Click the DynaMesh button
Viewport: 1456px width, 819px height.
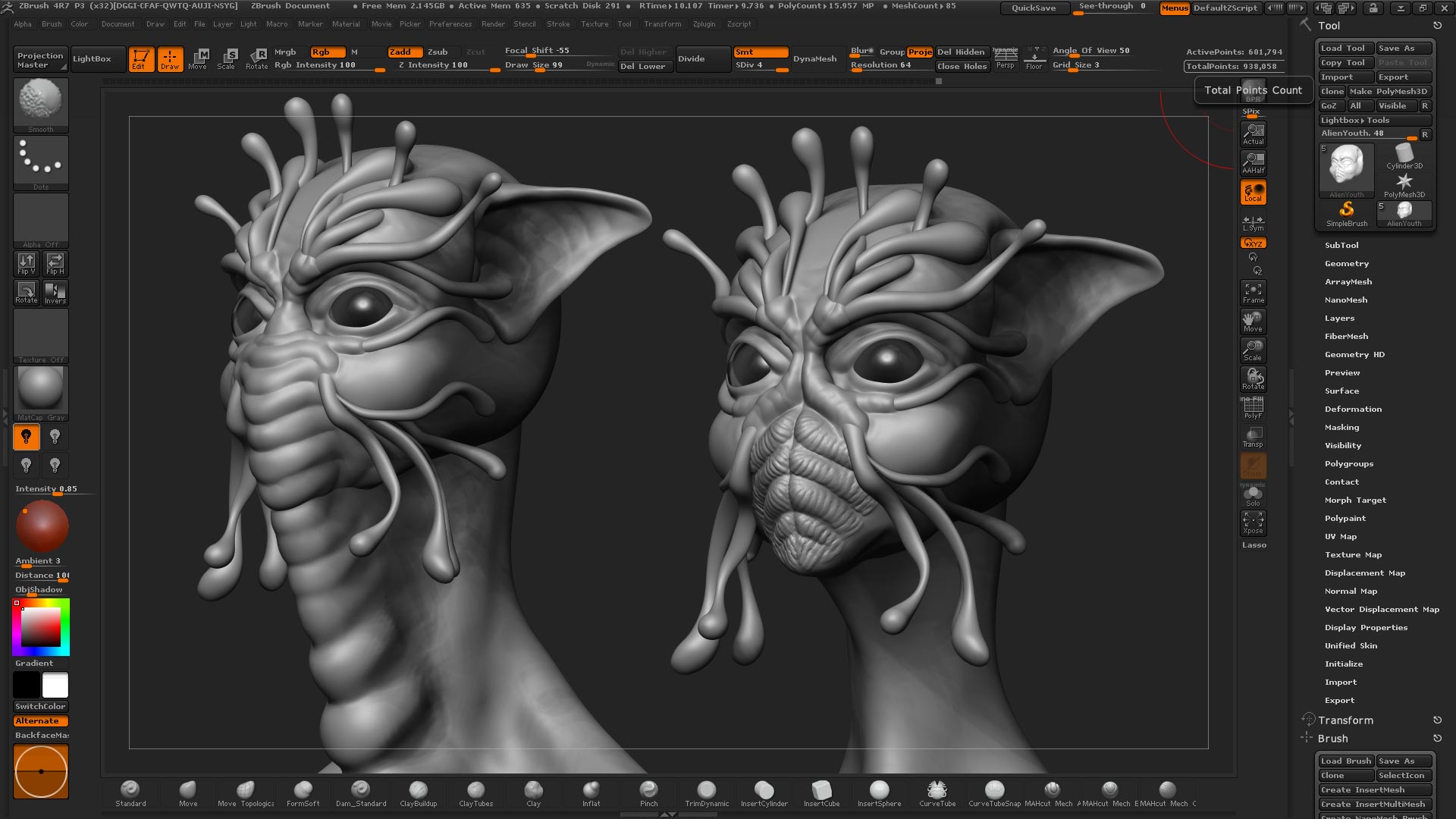[815, 58]
